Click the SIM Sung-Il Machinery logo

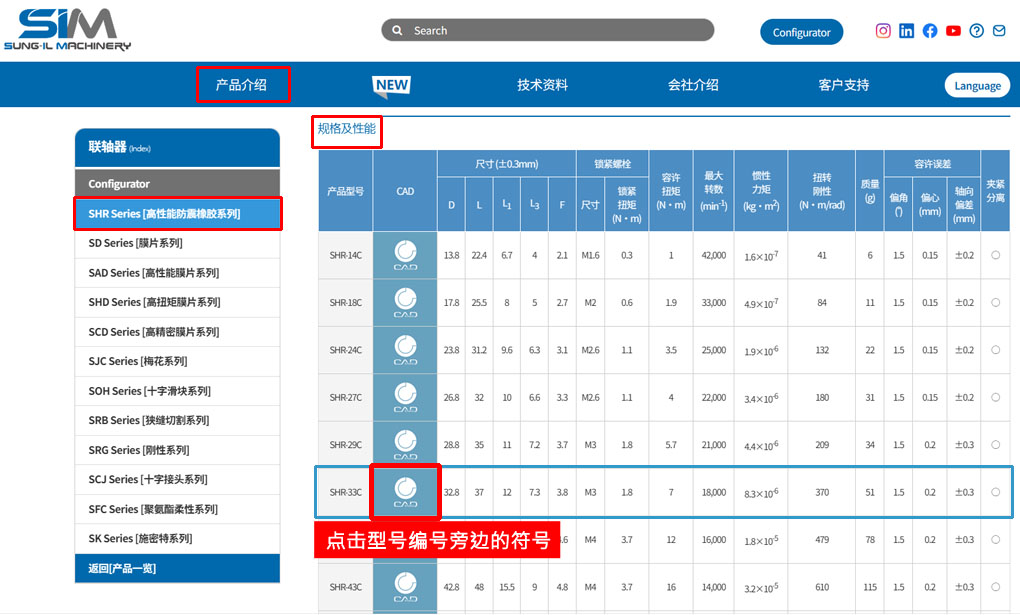(68, 29)
